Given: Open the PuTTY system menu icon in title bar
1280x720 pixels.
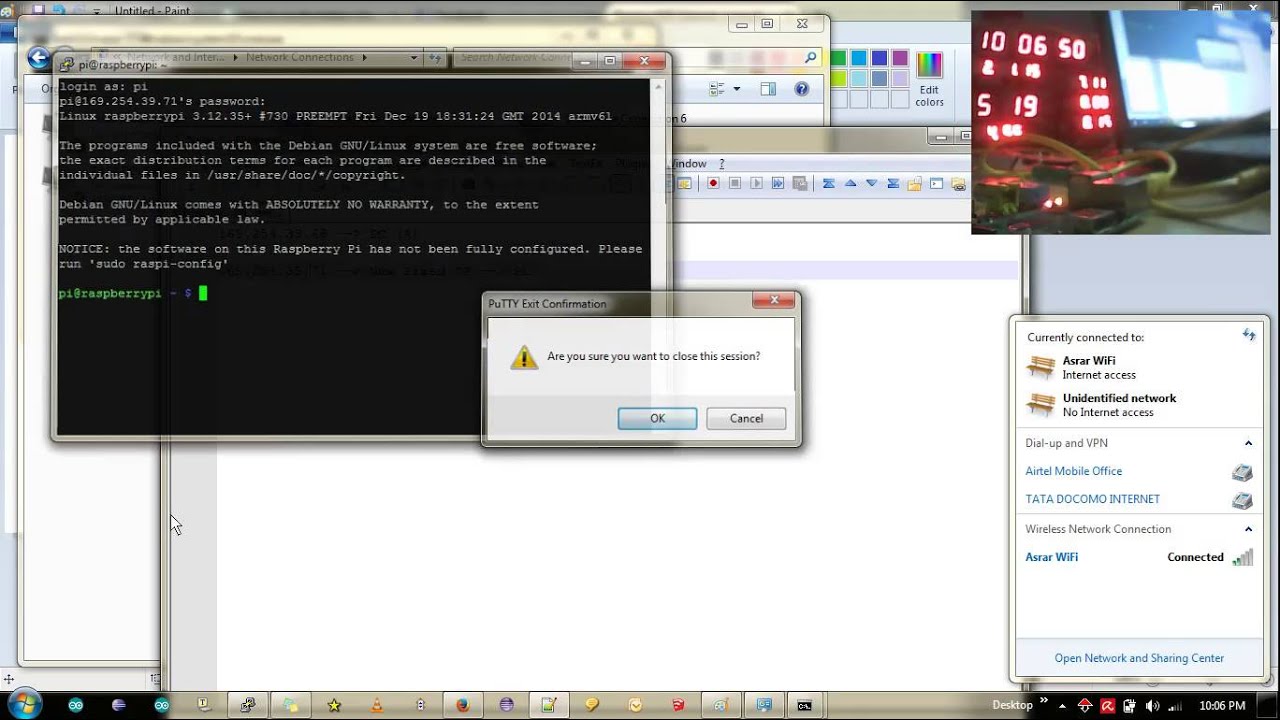Looking at the screenshot, I should [66, 64].
